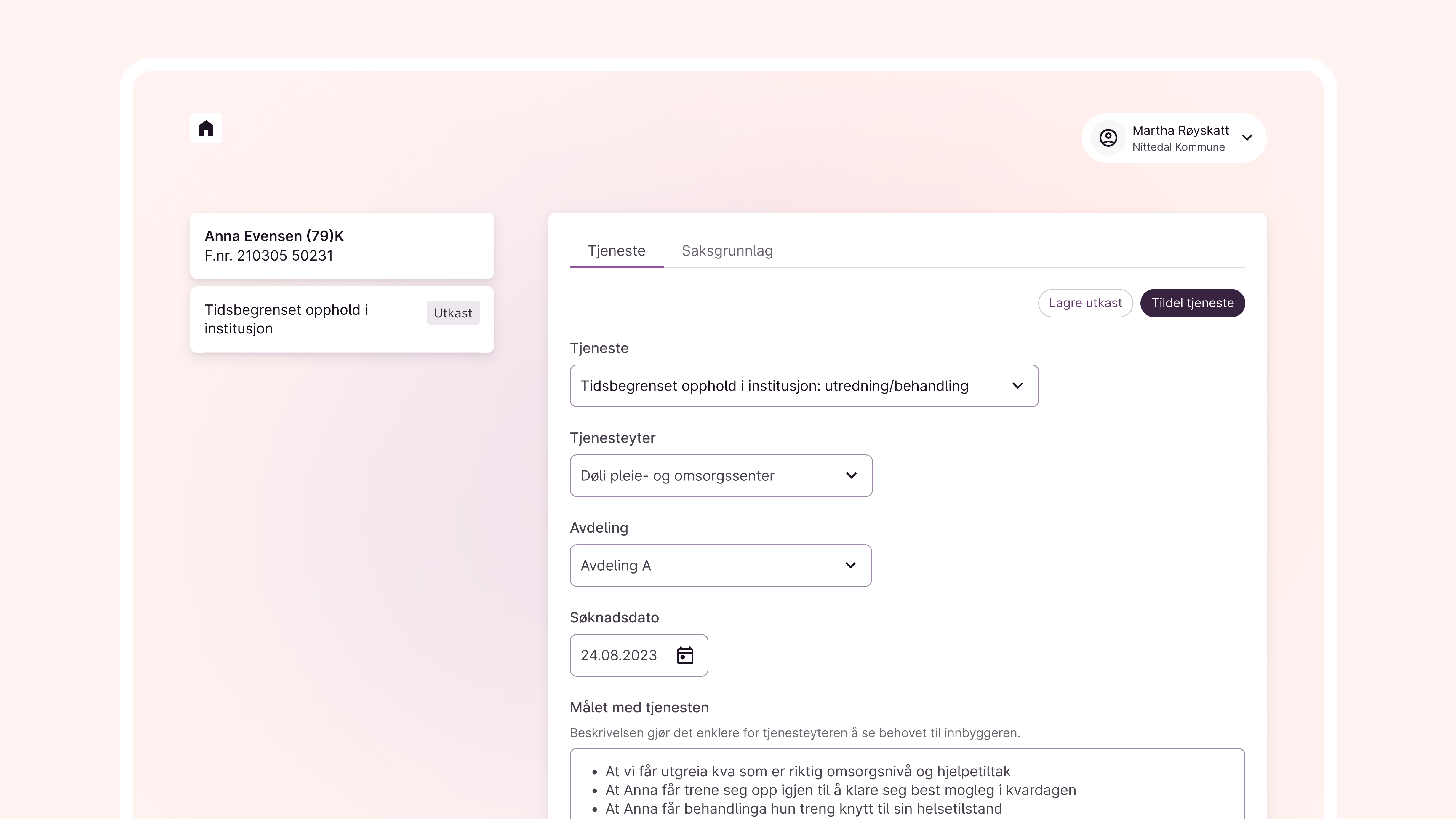The width and height of the screenshot is (1456, 819).
Task: Click the F.nr. 210305 50231 text
Action: pos(268,256)
